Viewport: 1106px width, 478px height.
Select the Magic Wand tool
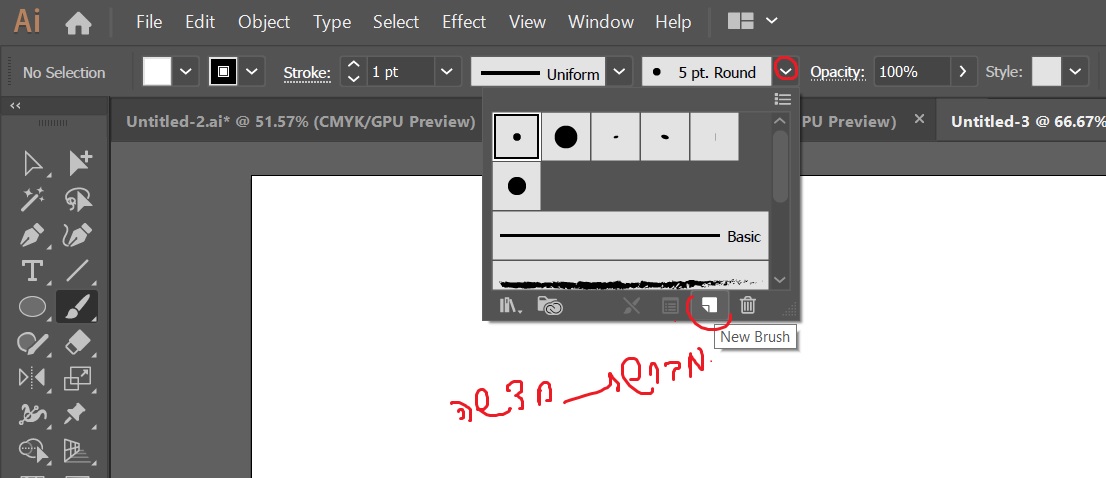[33, 199]
